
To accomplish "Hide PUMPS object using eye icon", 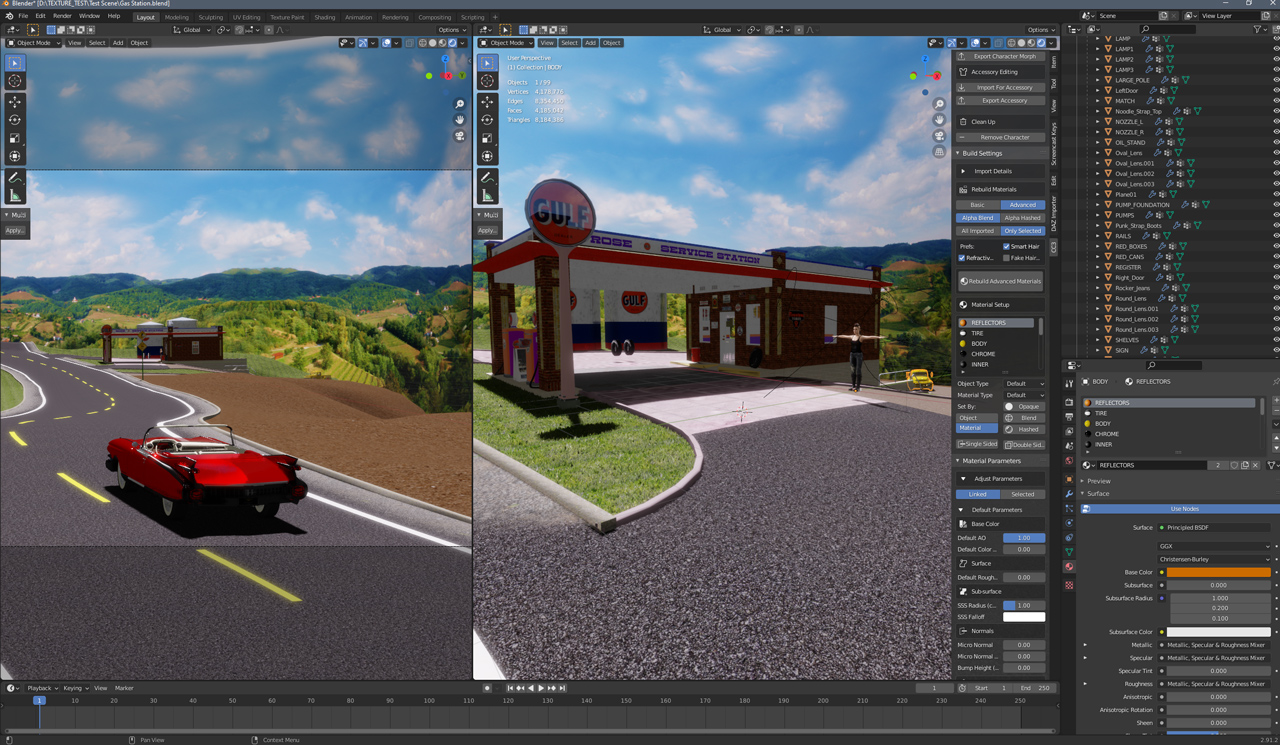I will (1275, 215).
